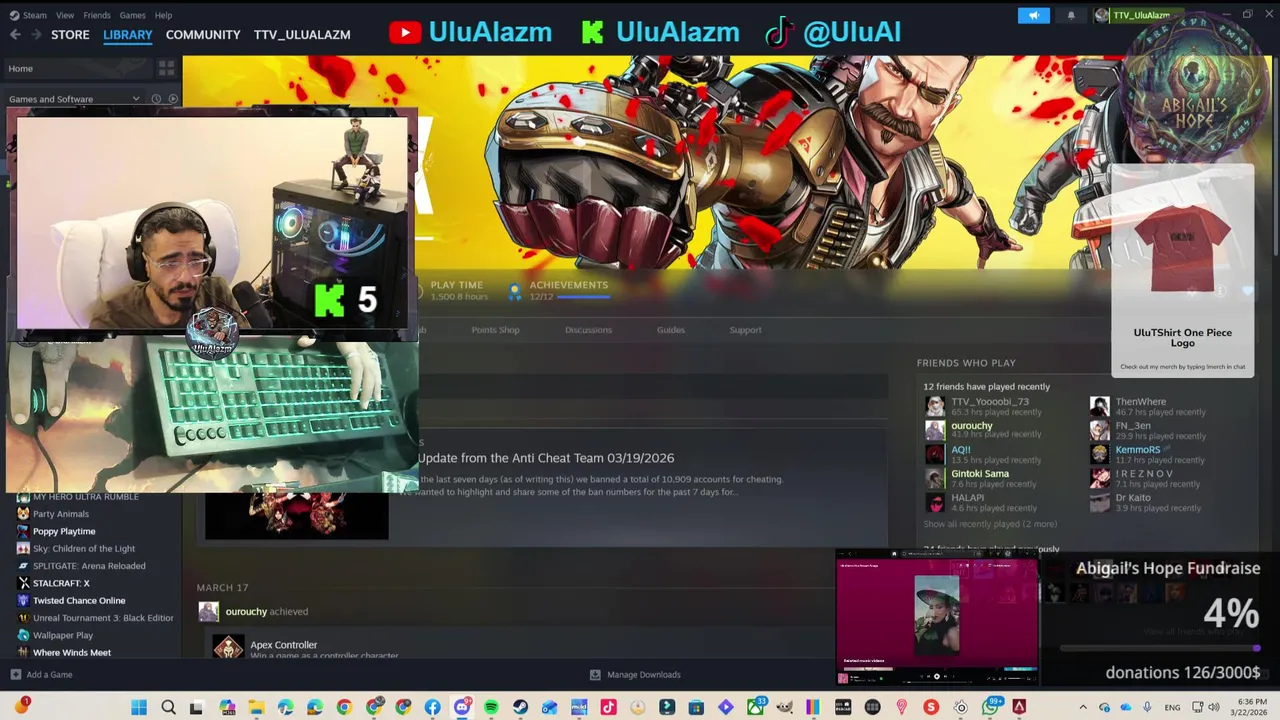Open TikTok from the taskbar
Screen dimensions: 1280x720
pos(608,707)
